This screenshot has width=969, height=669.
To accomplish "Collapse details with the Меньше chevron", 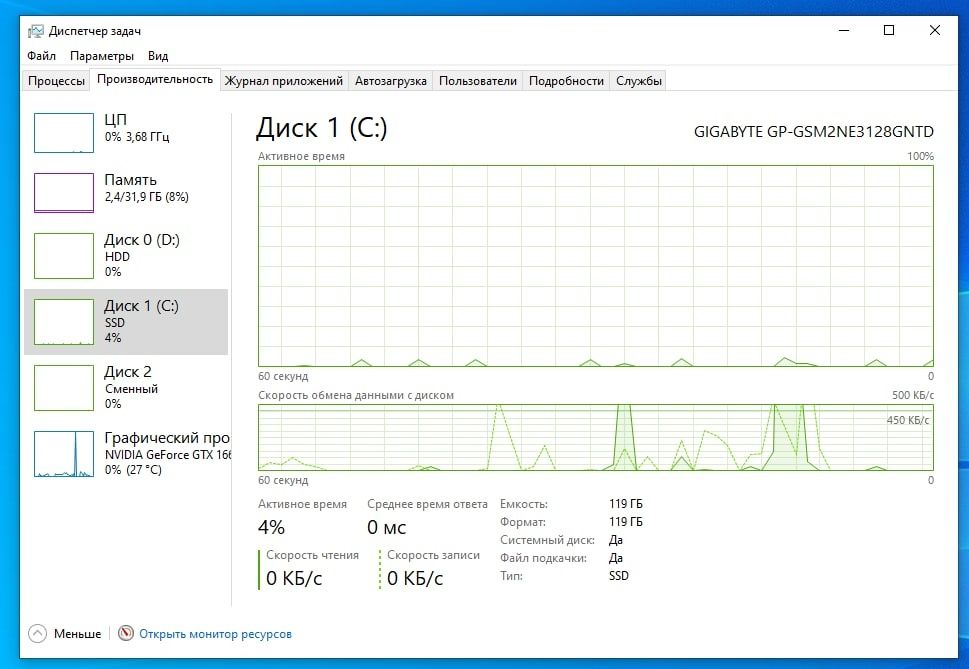I will click(x=38, y=633).
